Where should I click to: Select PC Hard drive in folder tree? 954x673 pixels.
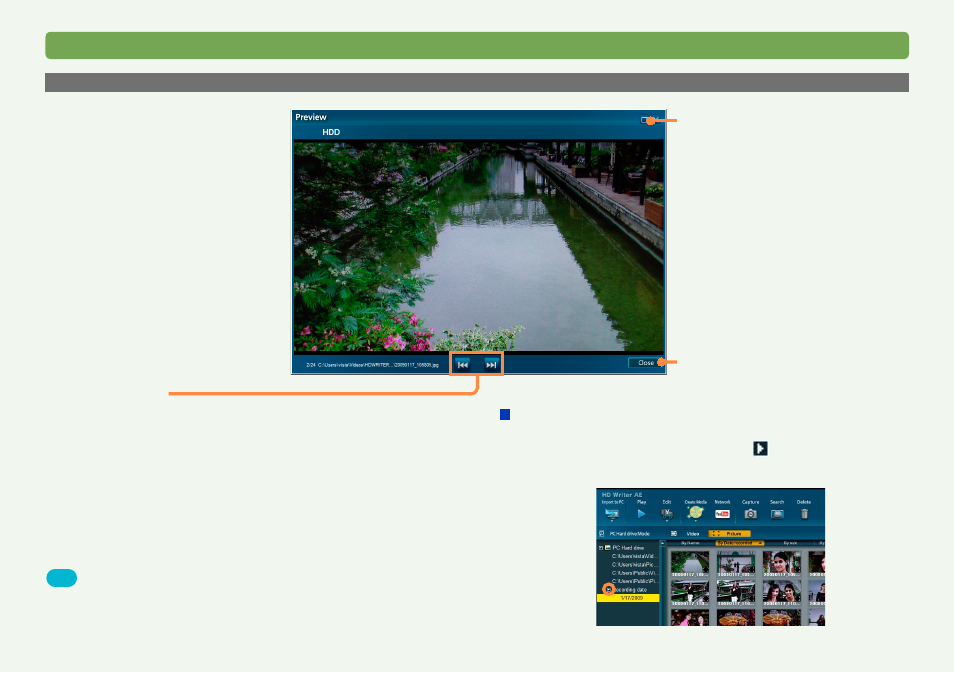628,548
